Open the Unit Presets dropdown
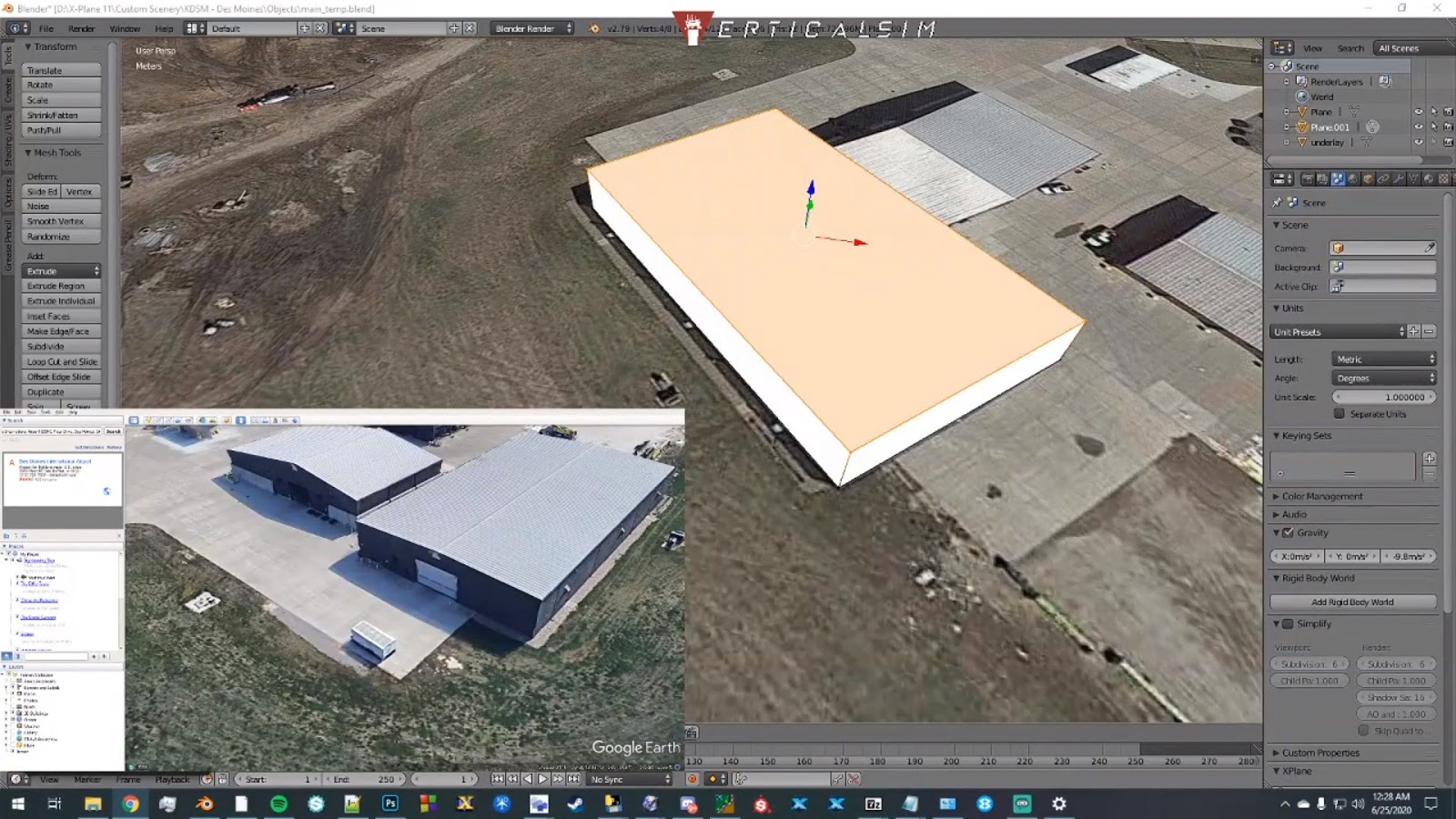The height and width of the screenshot is (819, 1456). tap(1338, 332)
